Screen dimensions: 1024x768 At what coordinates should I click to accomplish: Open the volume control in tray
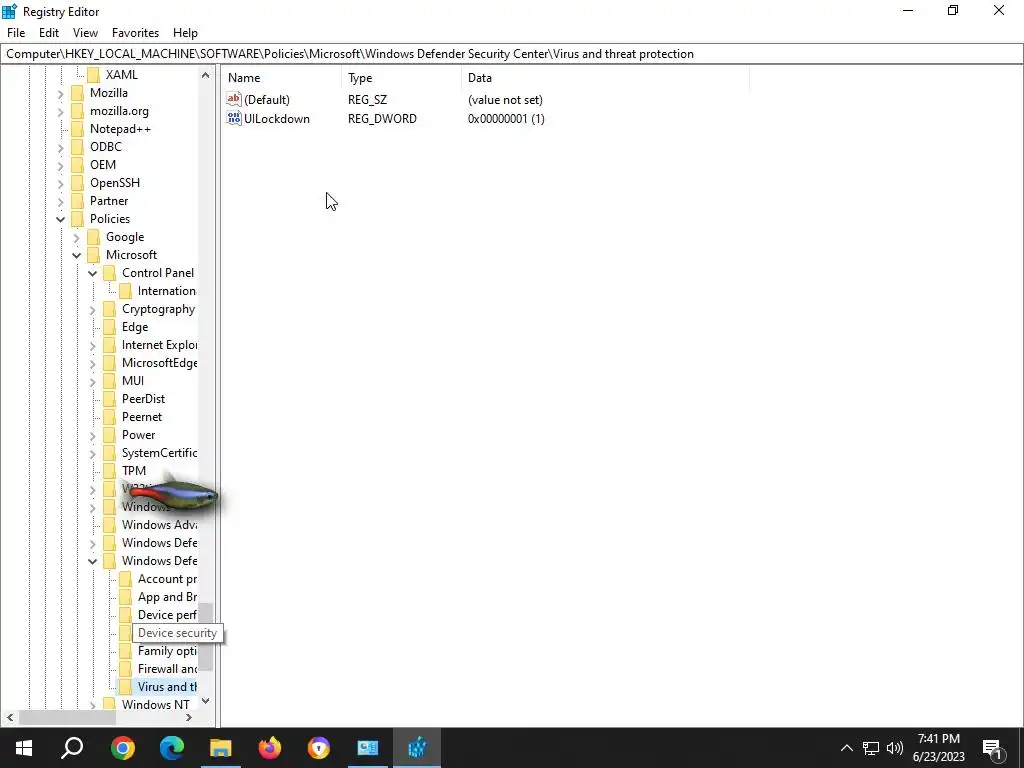click(x=895, y=748)
